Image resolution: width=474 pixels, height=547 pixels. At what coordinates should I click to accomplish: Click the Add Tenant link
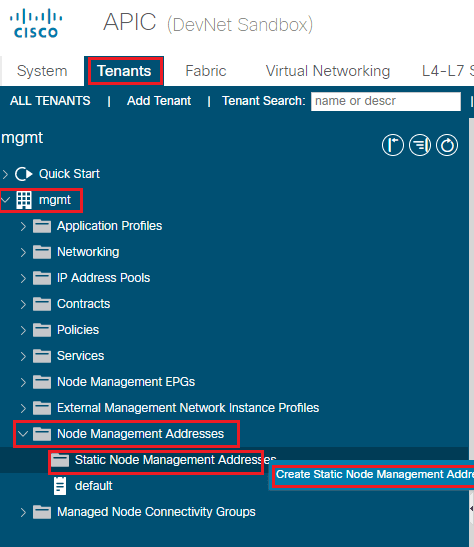point(159,101)
